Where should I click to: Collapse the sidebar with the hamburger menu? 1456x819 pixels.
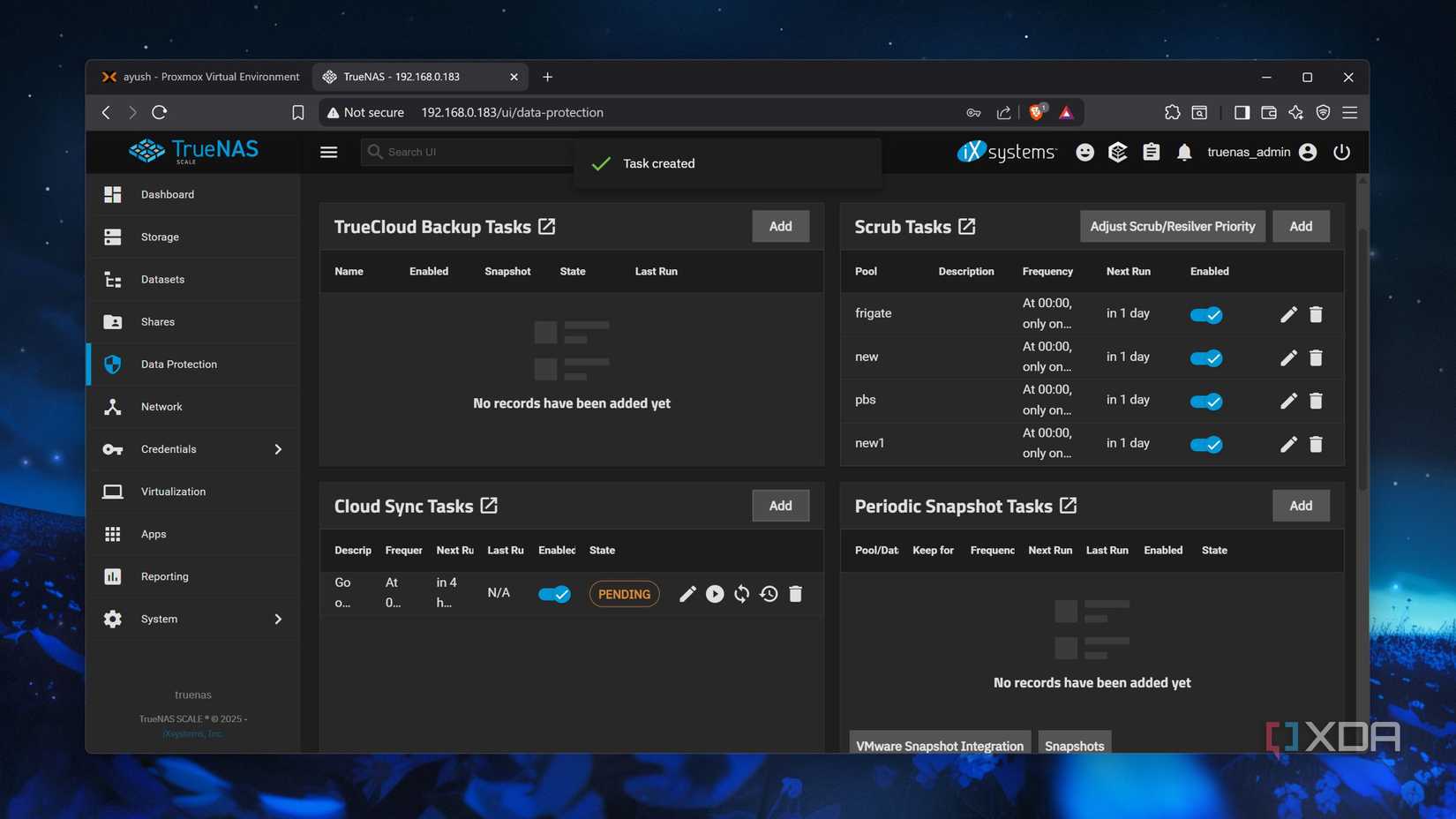click(328, 152)
